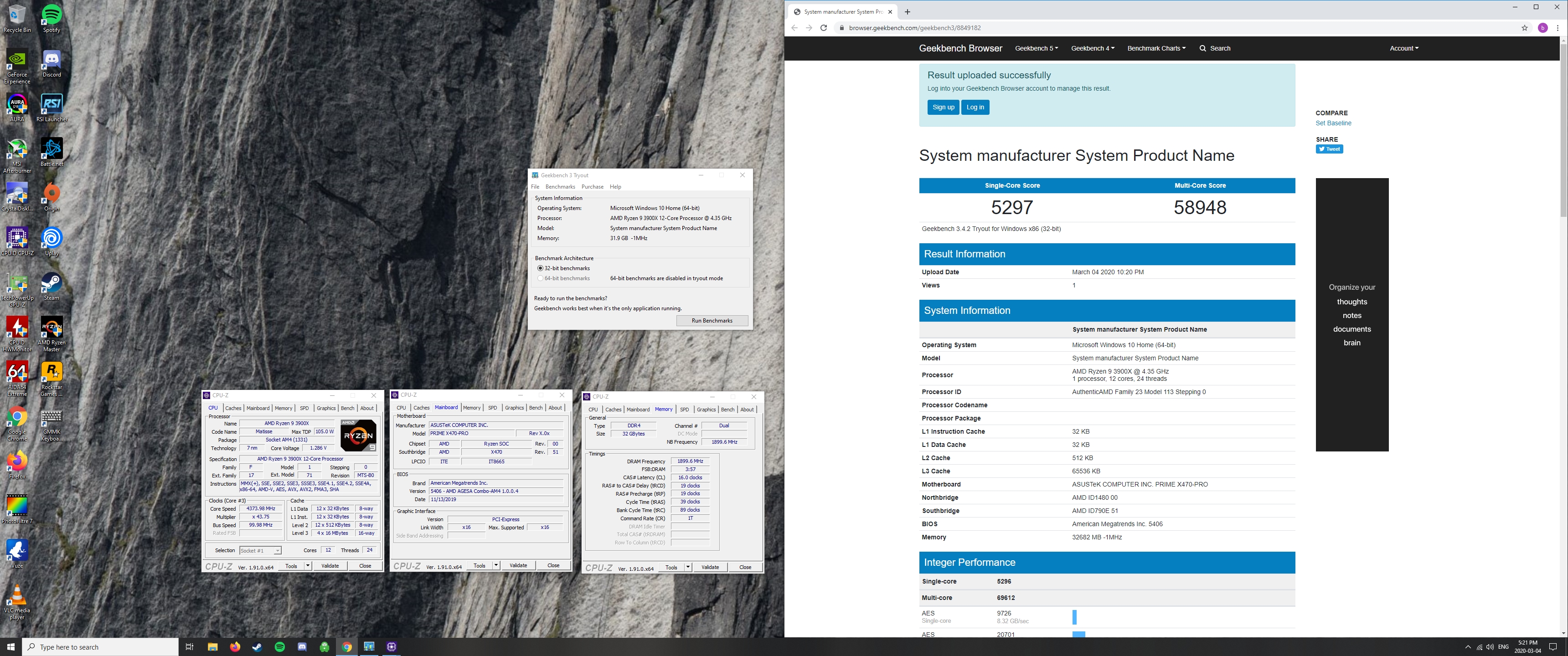Open the Purchase menu in Geekbench 3

tap(592, 187)
